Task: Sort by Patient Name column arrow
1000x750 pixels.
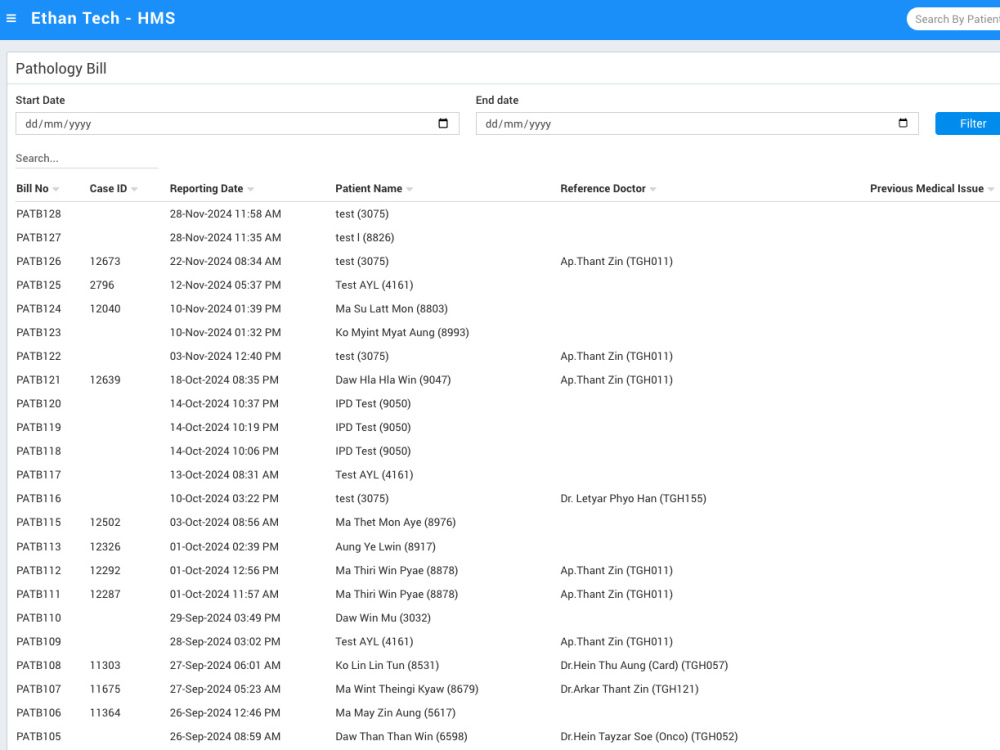Action: (409, 189)
